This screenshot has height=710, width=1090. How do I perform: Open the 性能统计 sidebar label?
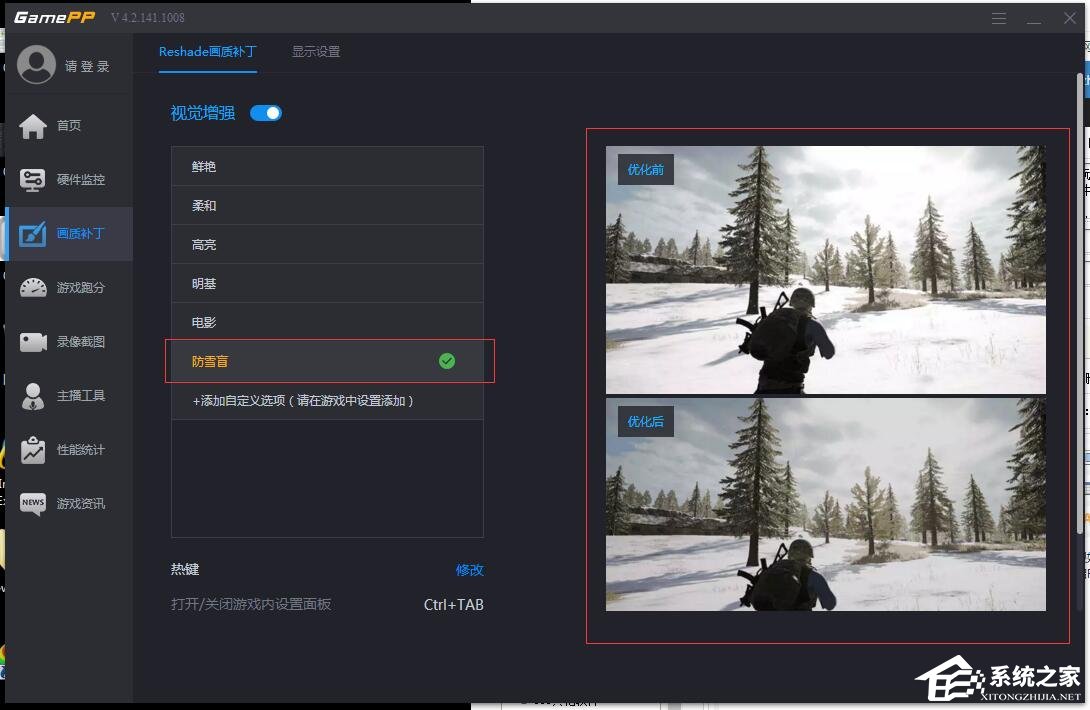click(x=81, y=450)
